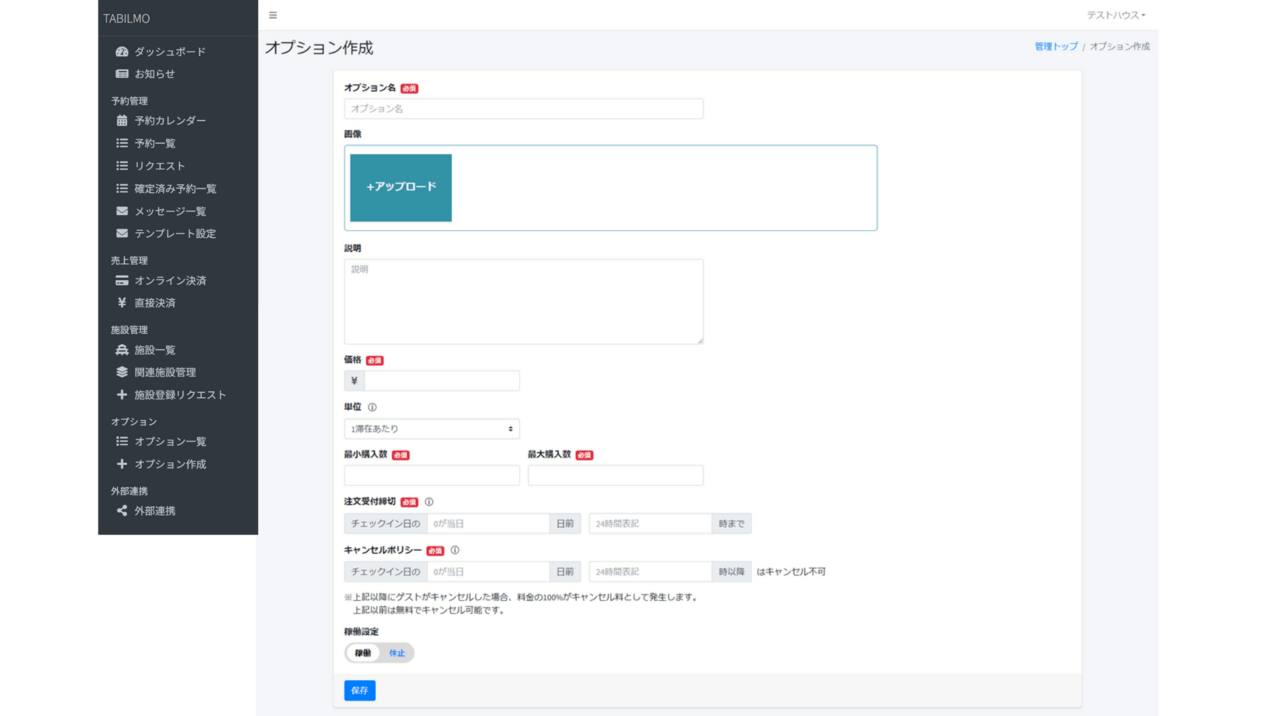The image size is (1280, 716).
Task: Click the dashboard gauge icon
Action: coord(122,52)
